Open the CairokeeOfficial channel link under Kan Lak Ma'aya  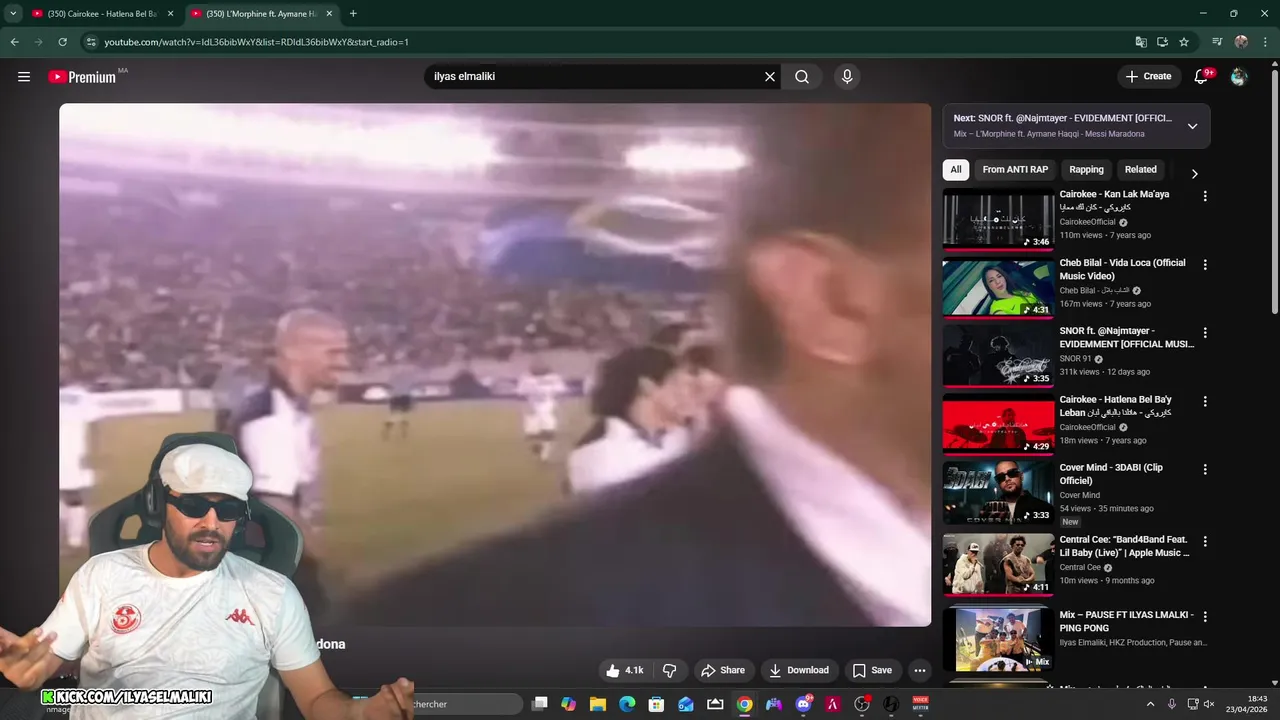click(x=1087, y=222)
